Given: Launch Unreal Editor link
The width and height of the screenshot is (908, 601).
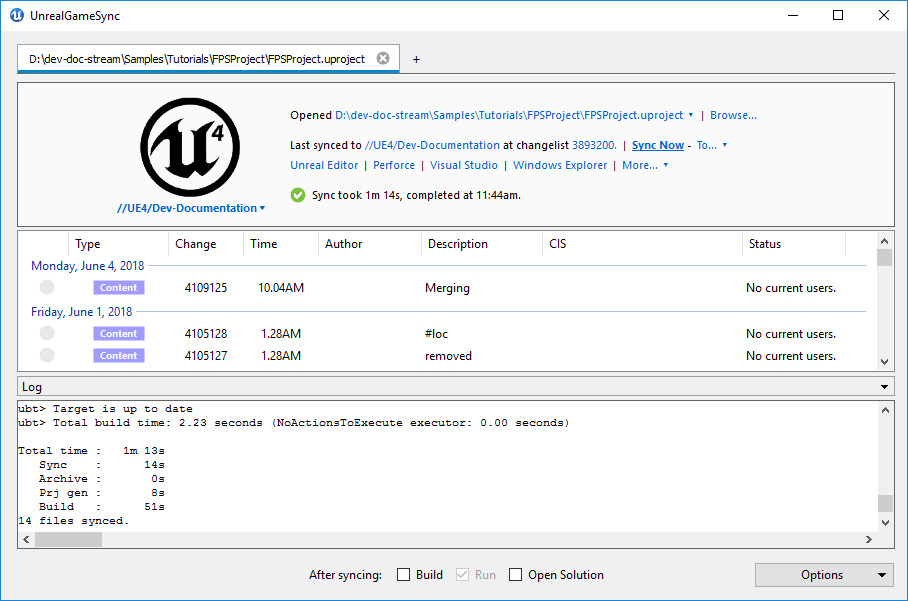Looking at the screenshot, I should (x=324, y=165).
